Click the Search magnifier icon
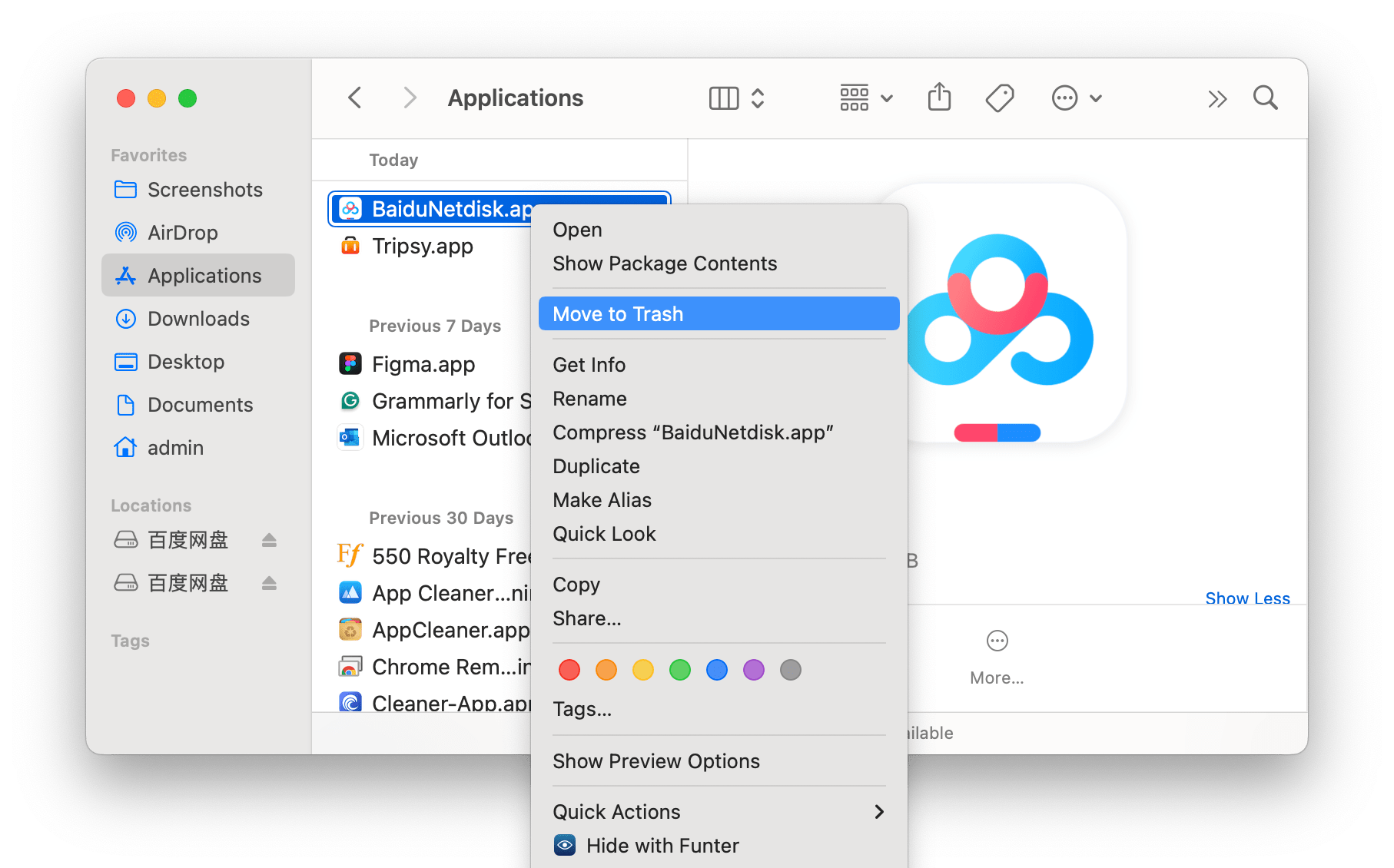Screen dimensions: 1394x868 [x=1265, y=98]
